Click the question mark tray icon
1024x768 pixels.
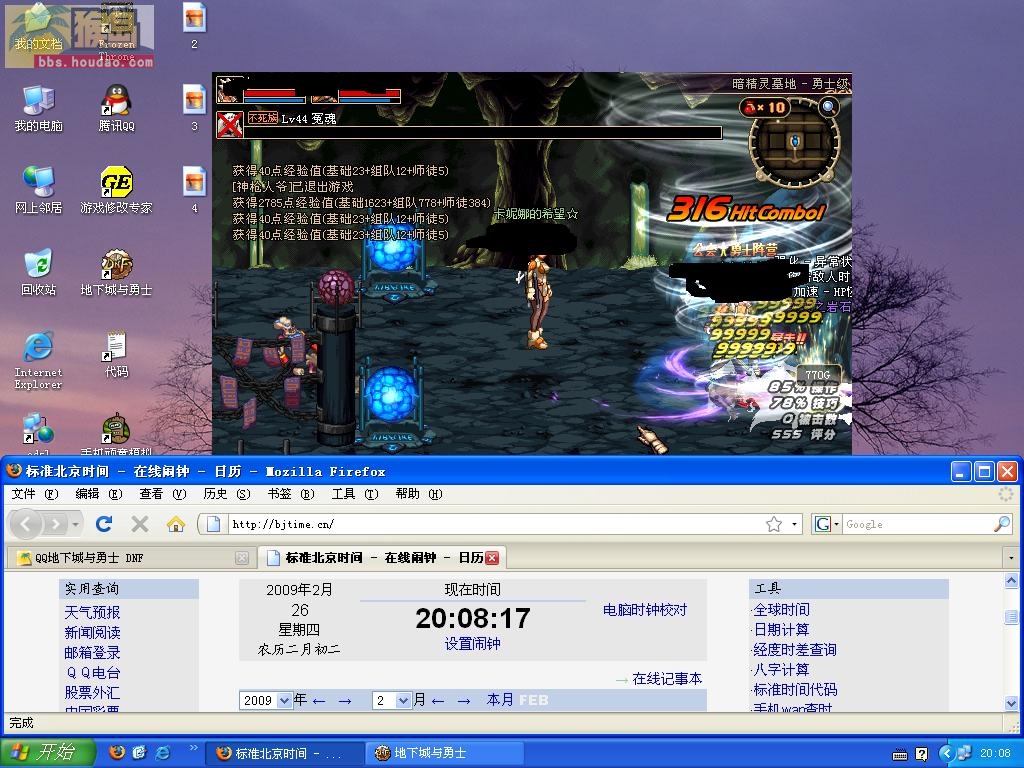coord(921,754)
